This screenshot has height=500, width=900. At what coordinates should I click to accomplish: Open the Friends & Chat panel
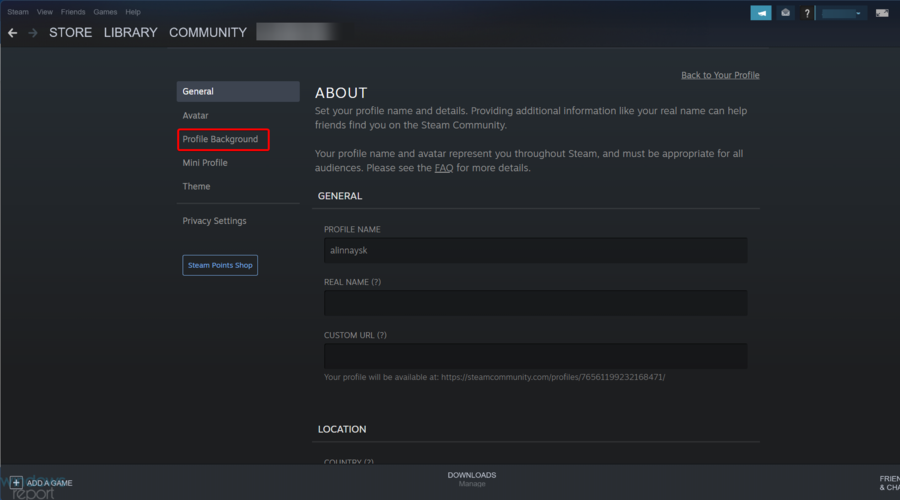889,483
